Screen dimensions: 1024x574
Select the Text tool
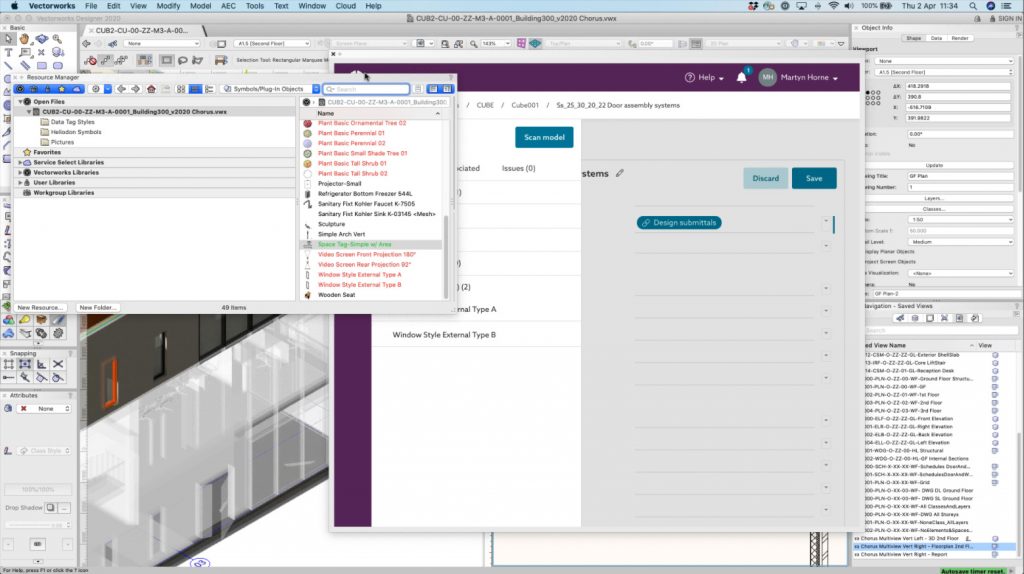(8, 52)
